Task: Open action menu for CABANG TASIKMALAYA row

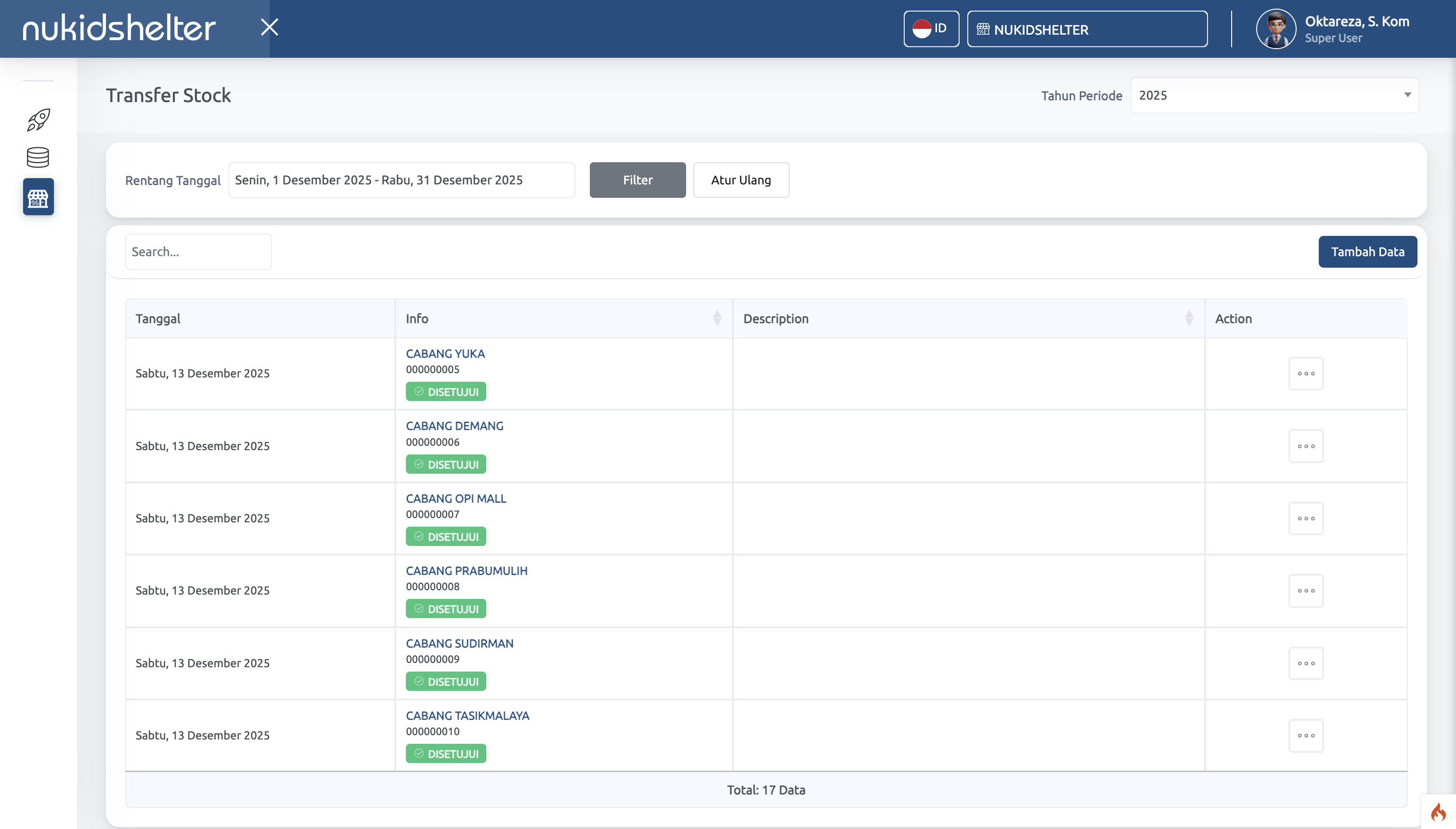Action: (1305, 736)
